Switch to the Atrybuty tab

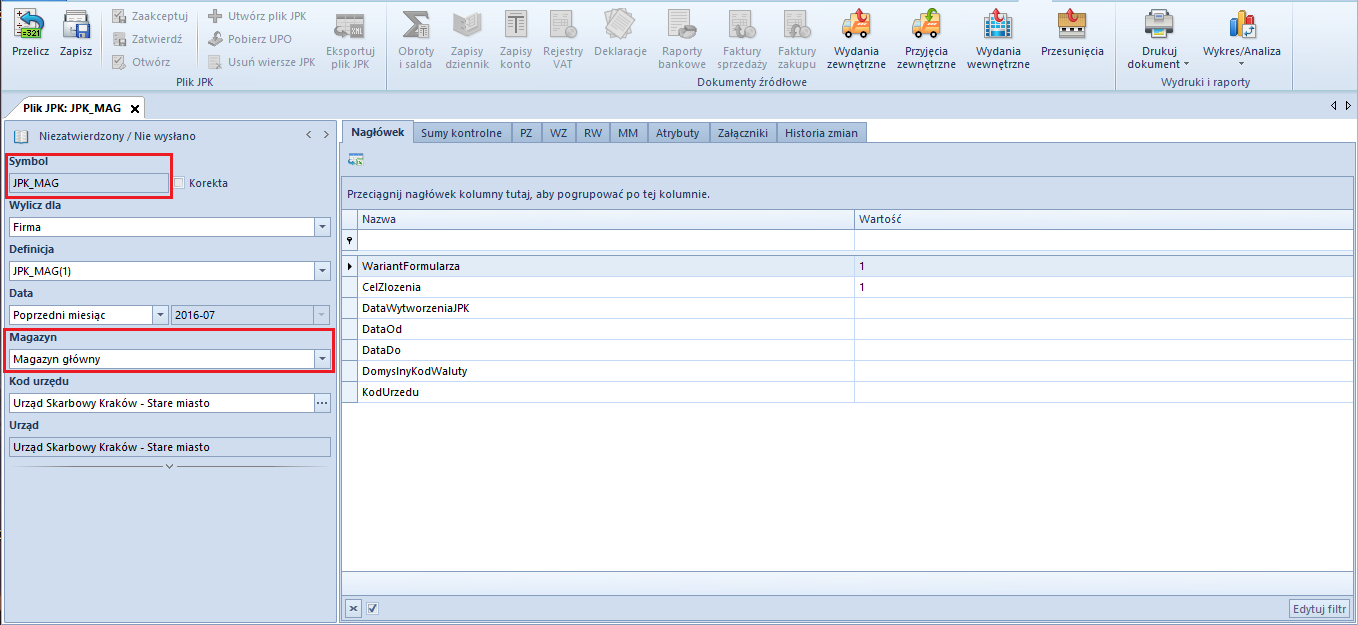click(678, 132)
